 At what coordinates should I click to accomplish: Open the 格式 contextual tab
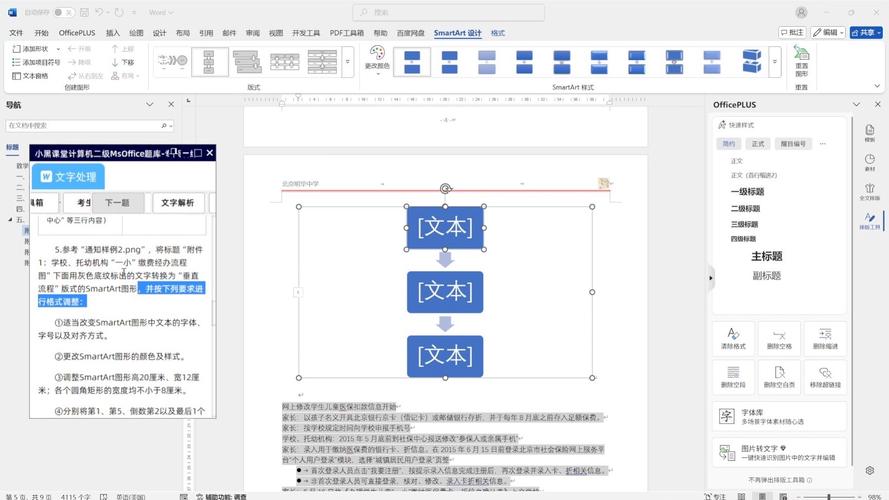[x=498, y=33]
